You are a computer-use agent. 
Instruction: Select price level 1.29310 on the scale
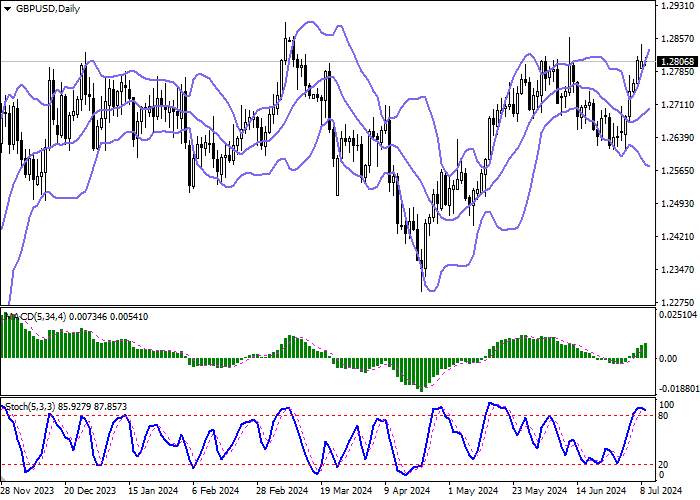tap(678, 6)
